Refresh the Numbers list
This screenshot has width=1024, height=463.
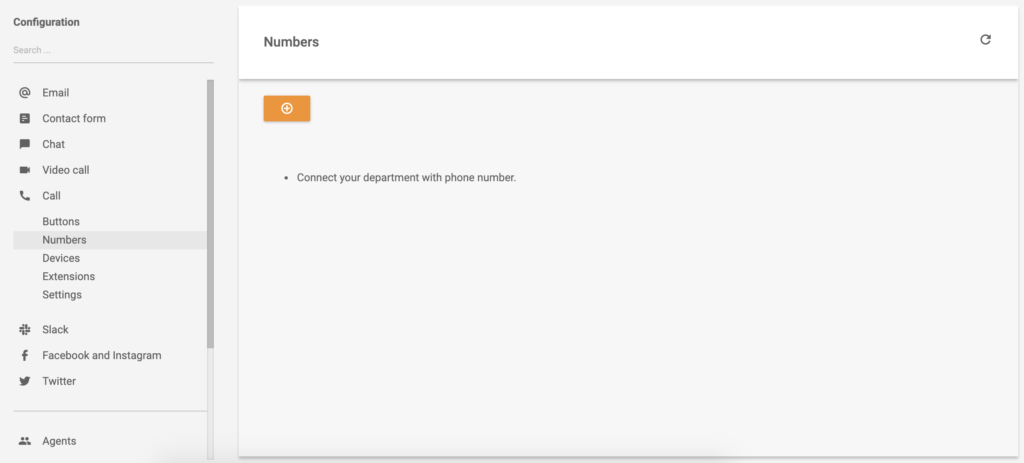pos(985,40)
